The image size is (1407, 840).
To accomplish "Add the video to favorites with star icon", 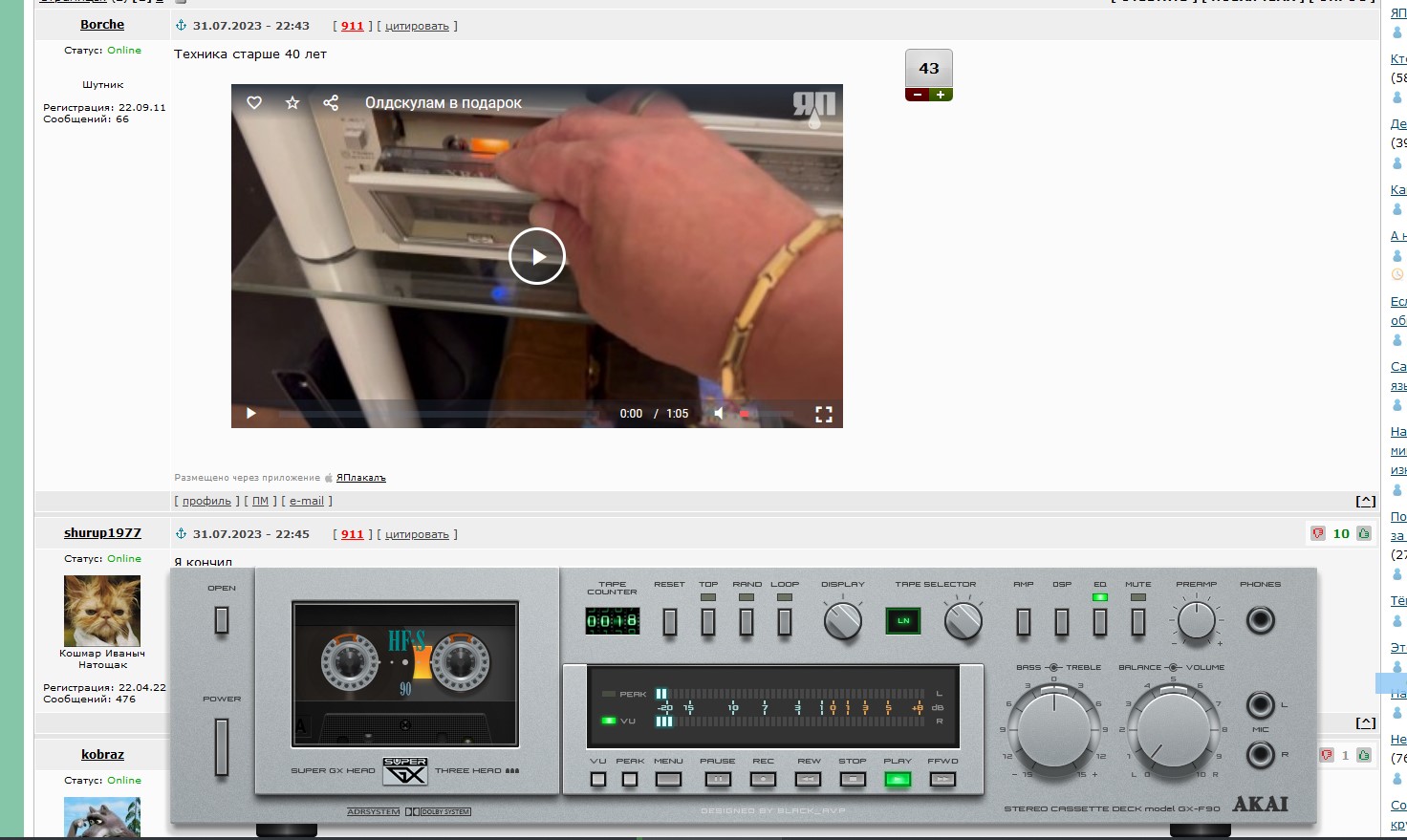I will click(292, 102).
